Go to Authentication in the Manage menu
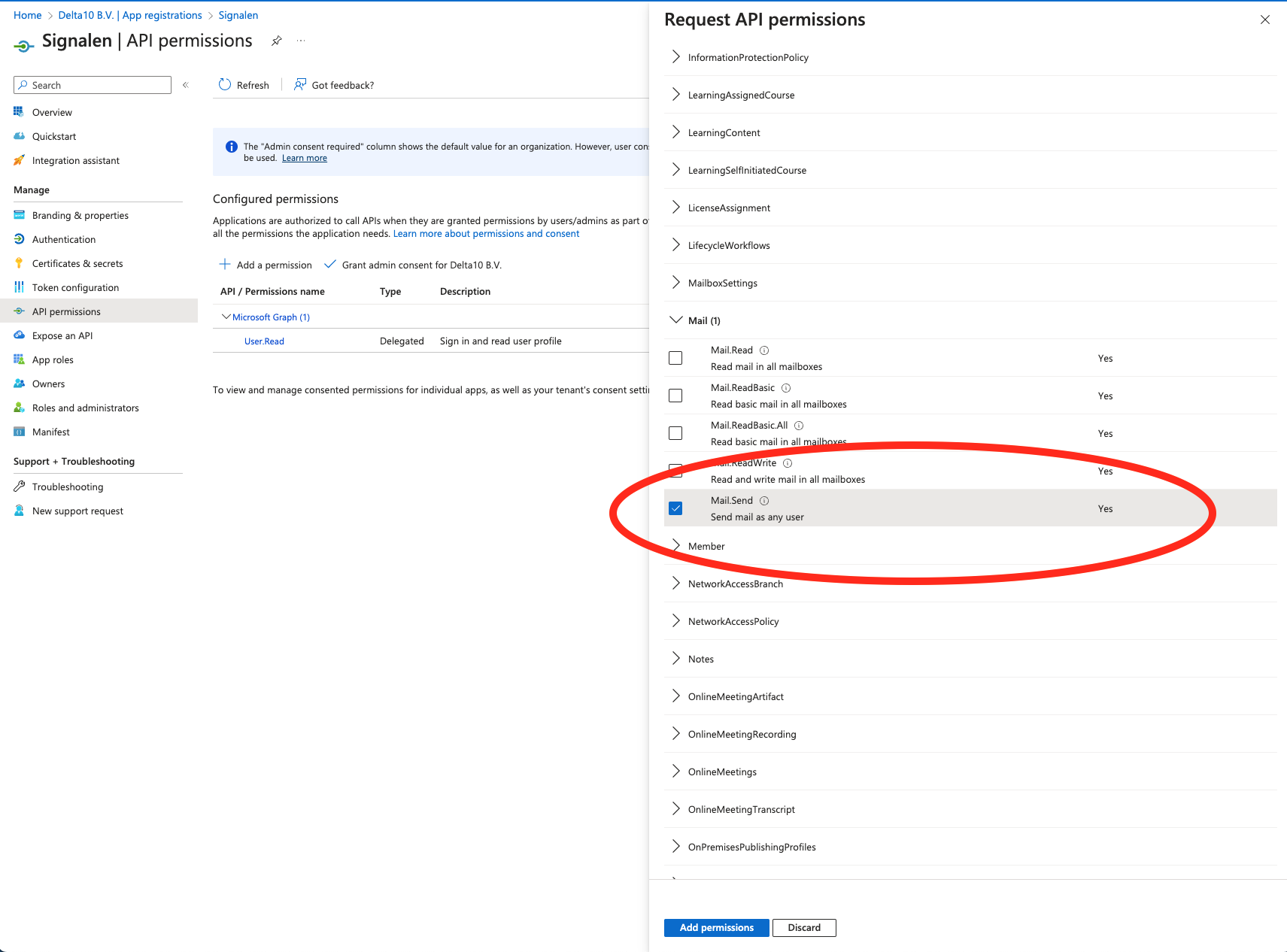 (x=64, y=239)
